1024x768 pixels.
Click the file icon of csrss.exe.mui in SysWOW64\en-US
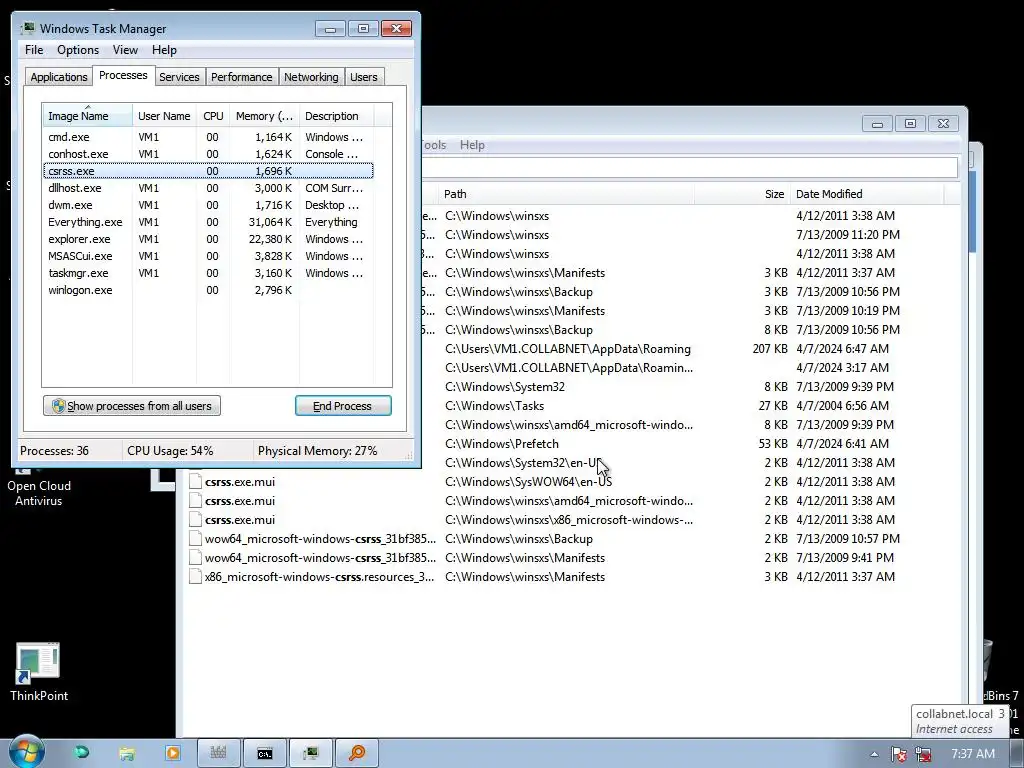pyautogui.click(x=195, y=482)
